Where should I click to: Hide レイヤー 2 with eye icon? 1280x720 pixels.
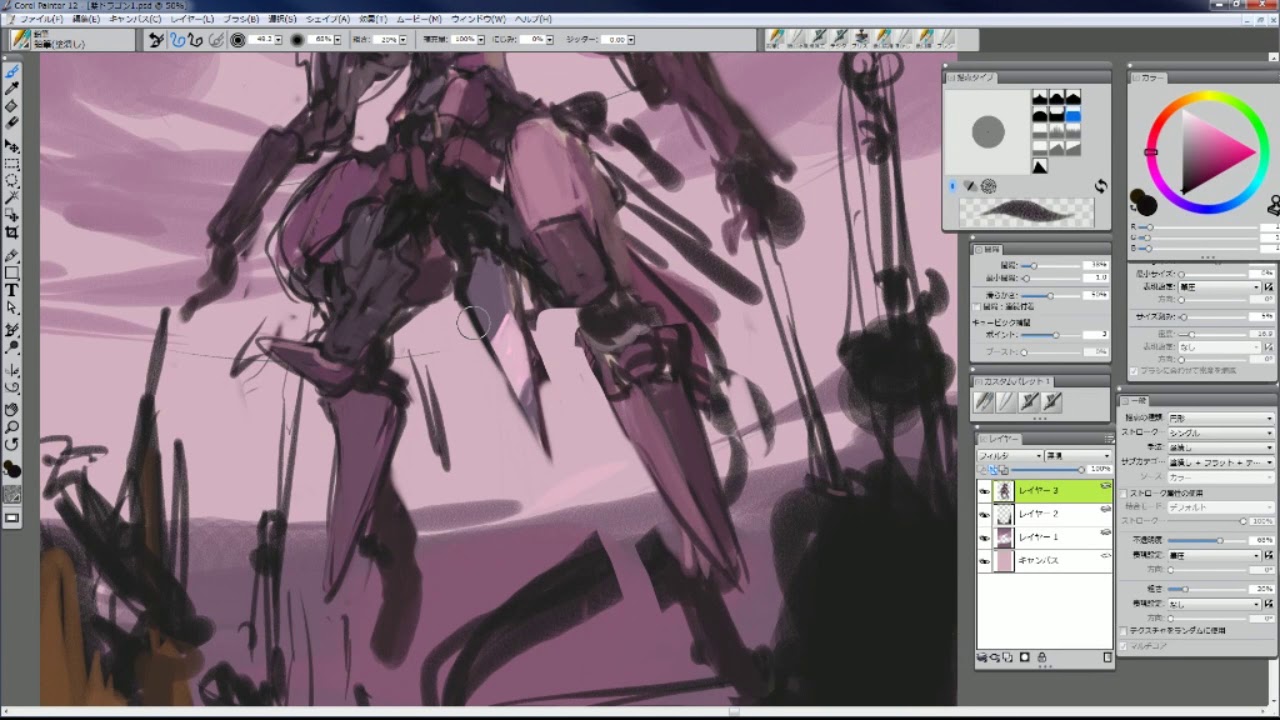[x=984, y=514]
